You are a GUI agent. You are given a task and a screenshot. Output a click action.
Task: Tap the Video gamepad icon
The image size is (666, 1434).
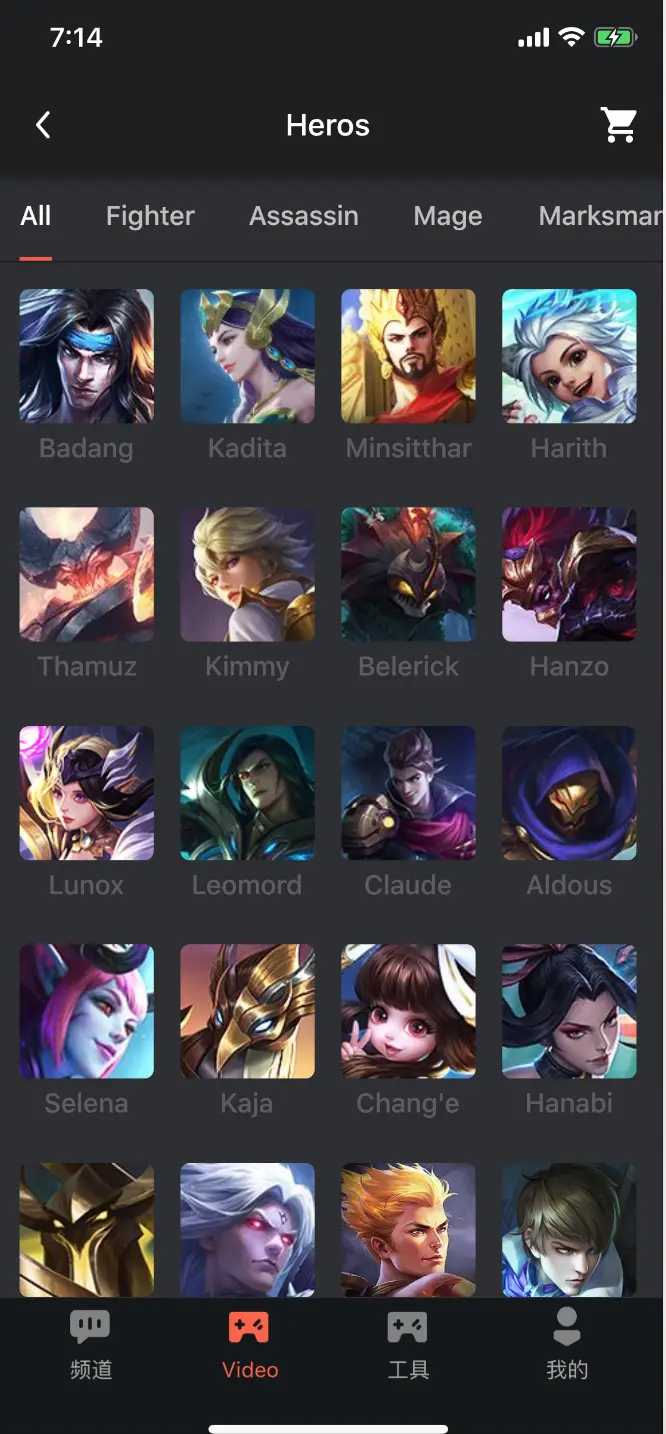[249, 1327]
